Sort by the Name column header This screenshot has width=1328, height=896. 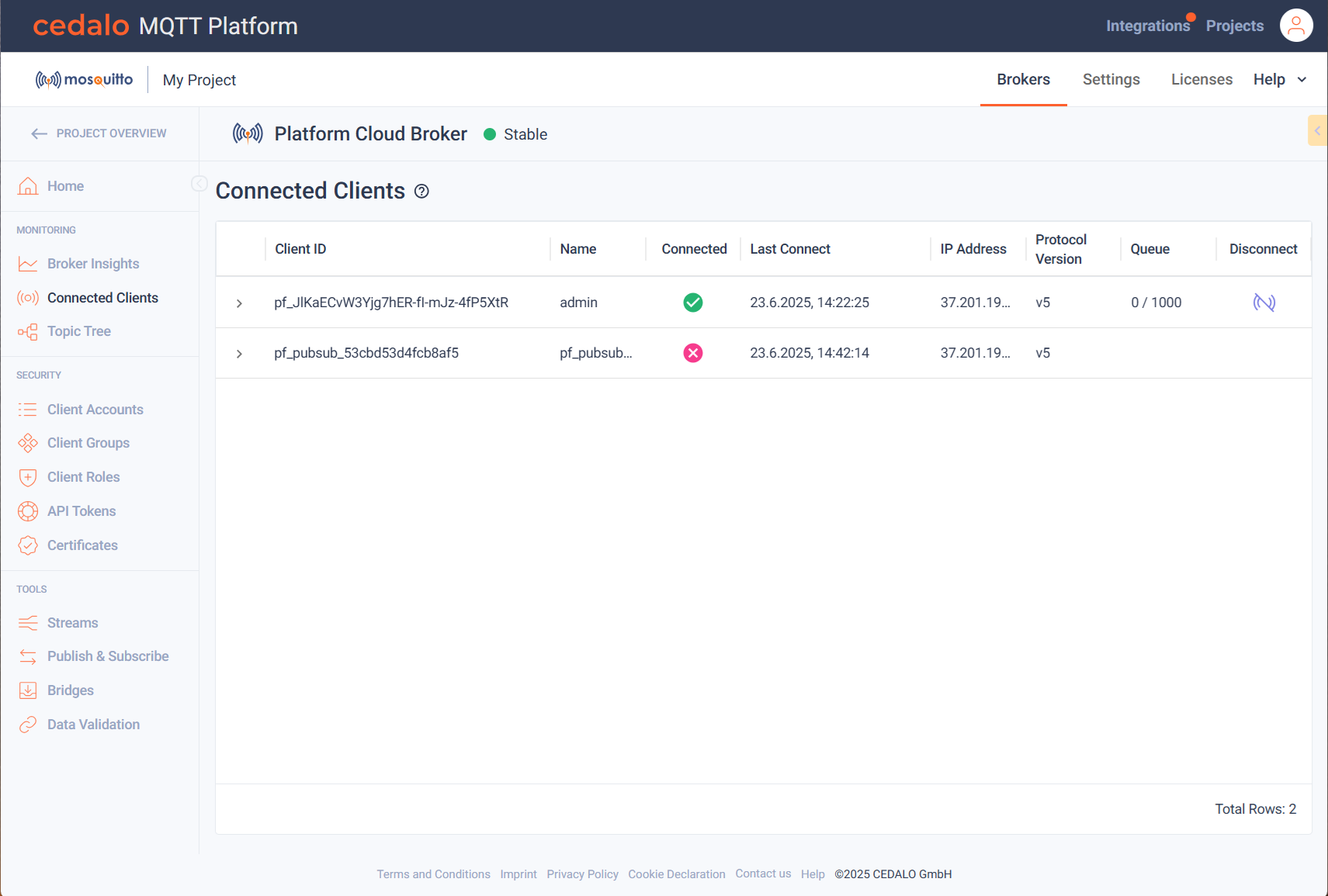point(578,249)
